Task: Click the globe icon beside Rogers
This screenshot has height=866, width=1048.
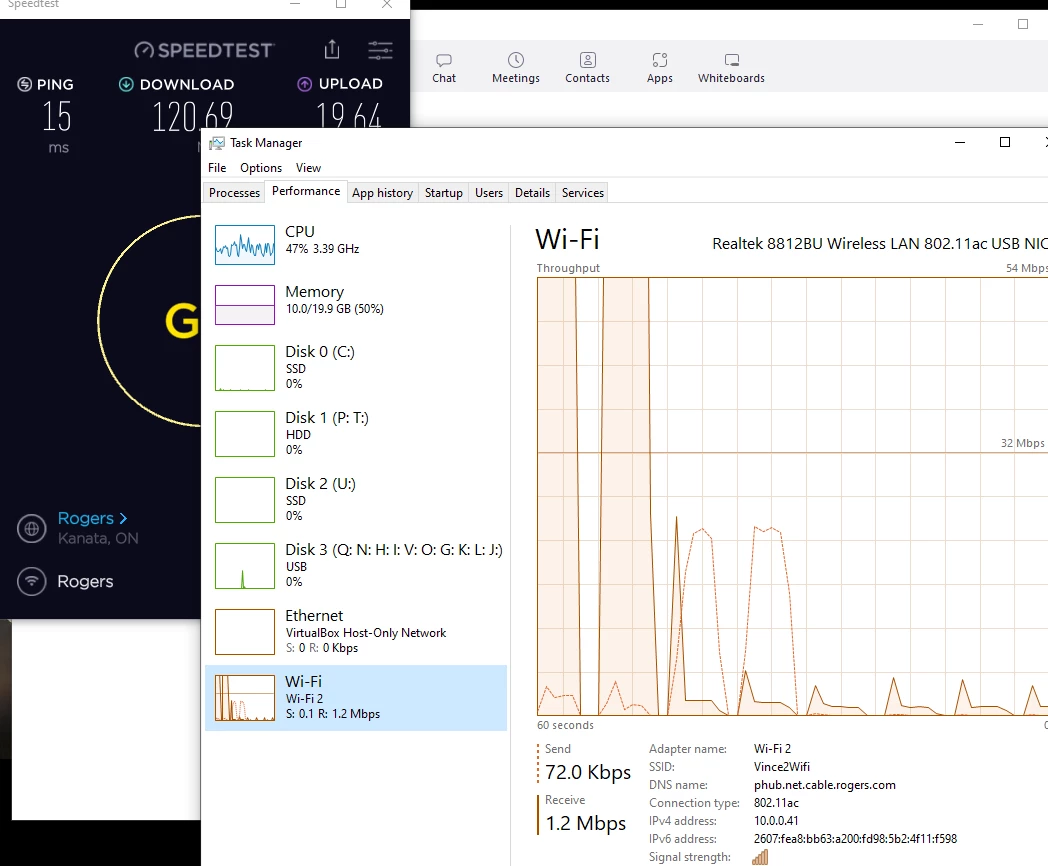Action: tap(31, 529)
